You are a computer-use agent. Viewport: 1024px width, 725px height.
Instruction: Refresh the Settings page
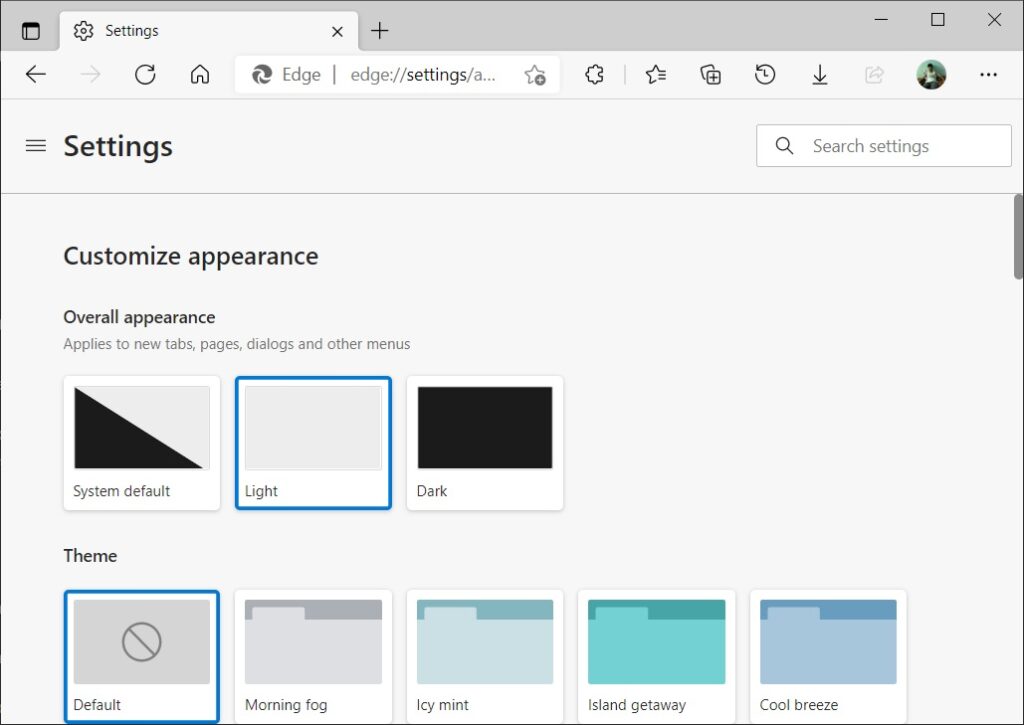pos(144,74)
